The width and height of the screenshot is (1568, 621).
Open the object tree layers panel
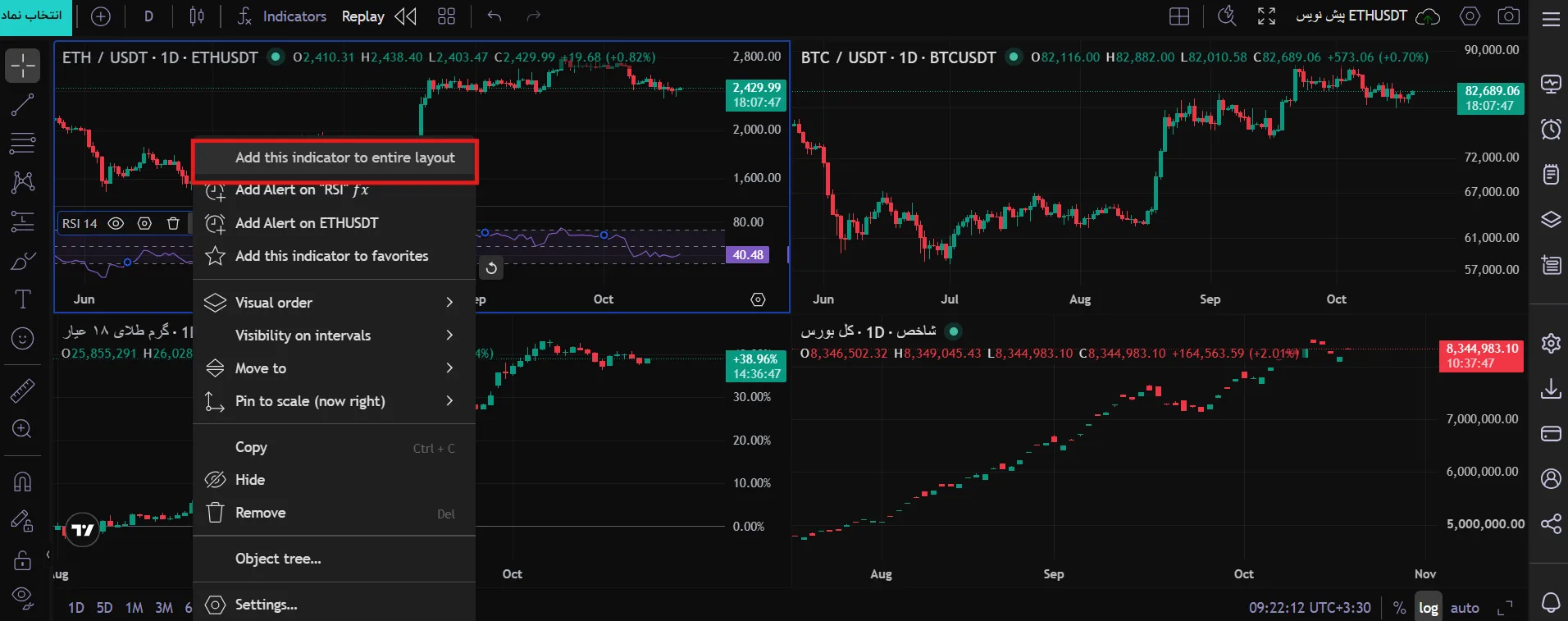1551,220
